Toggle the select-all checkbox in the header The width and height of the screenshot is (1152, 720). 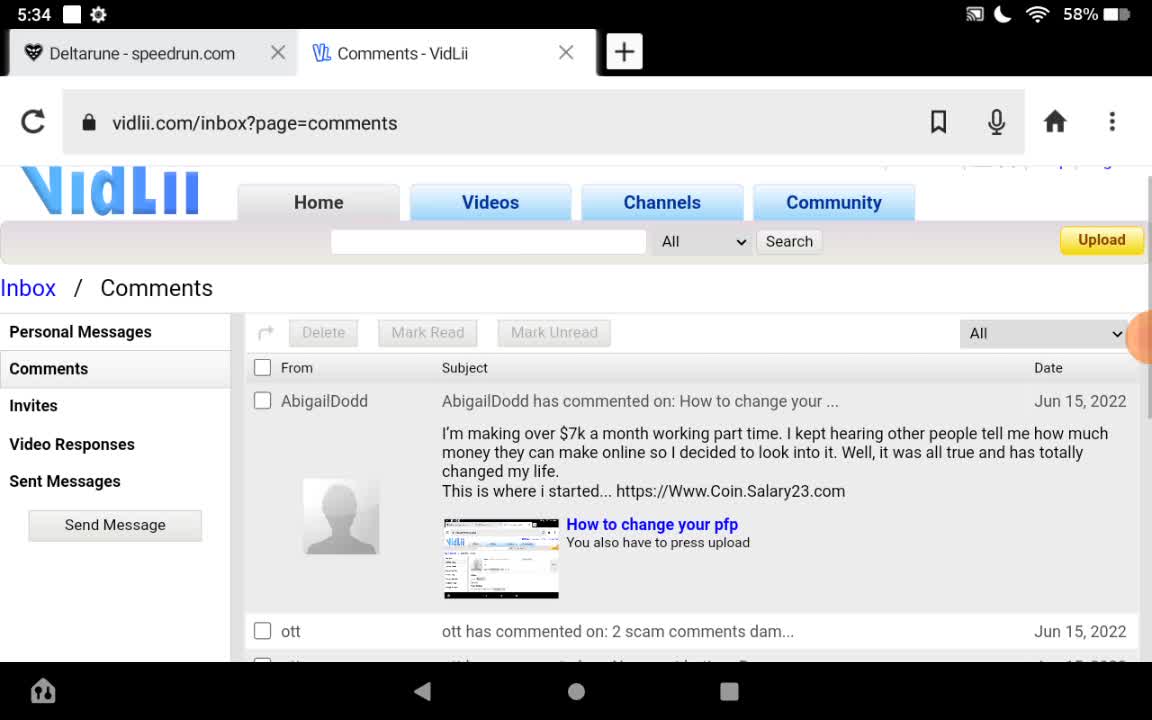262,367
